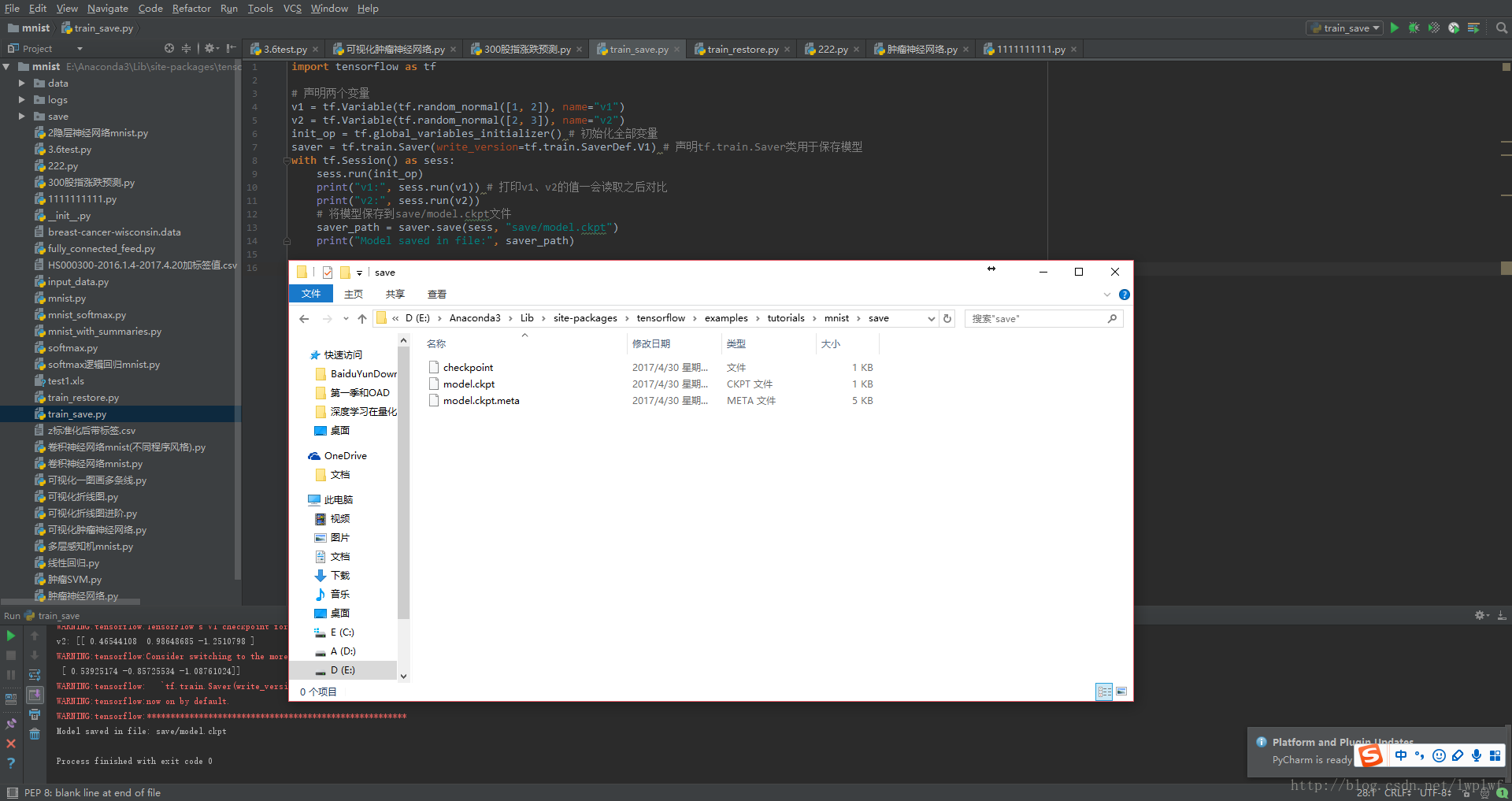This screenshot has width=1512, height=801.
Task: Expand the data folder
Action: pos(22,83)
